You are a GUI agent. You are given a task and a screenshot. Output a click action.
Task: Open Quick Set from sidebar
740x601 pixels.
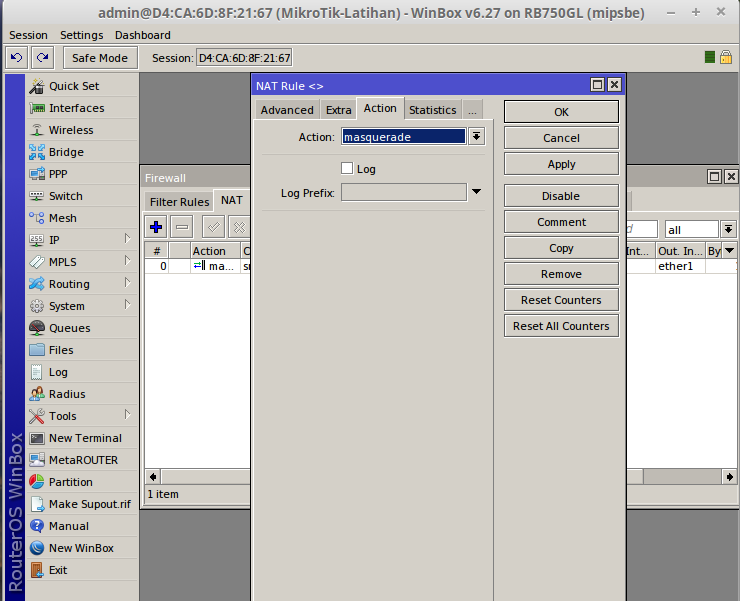click(82, 86)
